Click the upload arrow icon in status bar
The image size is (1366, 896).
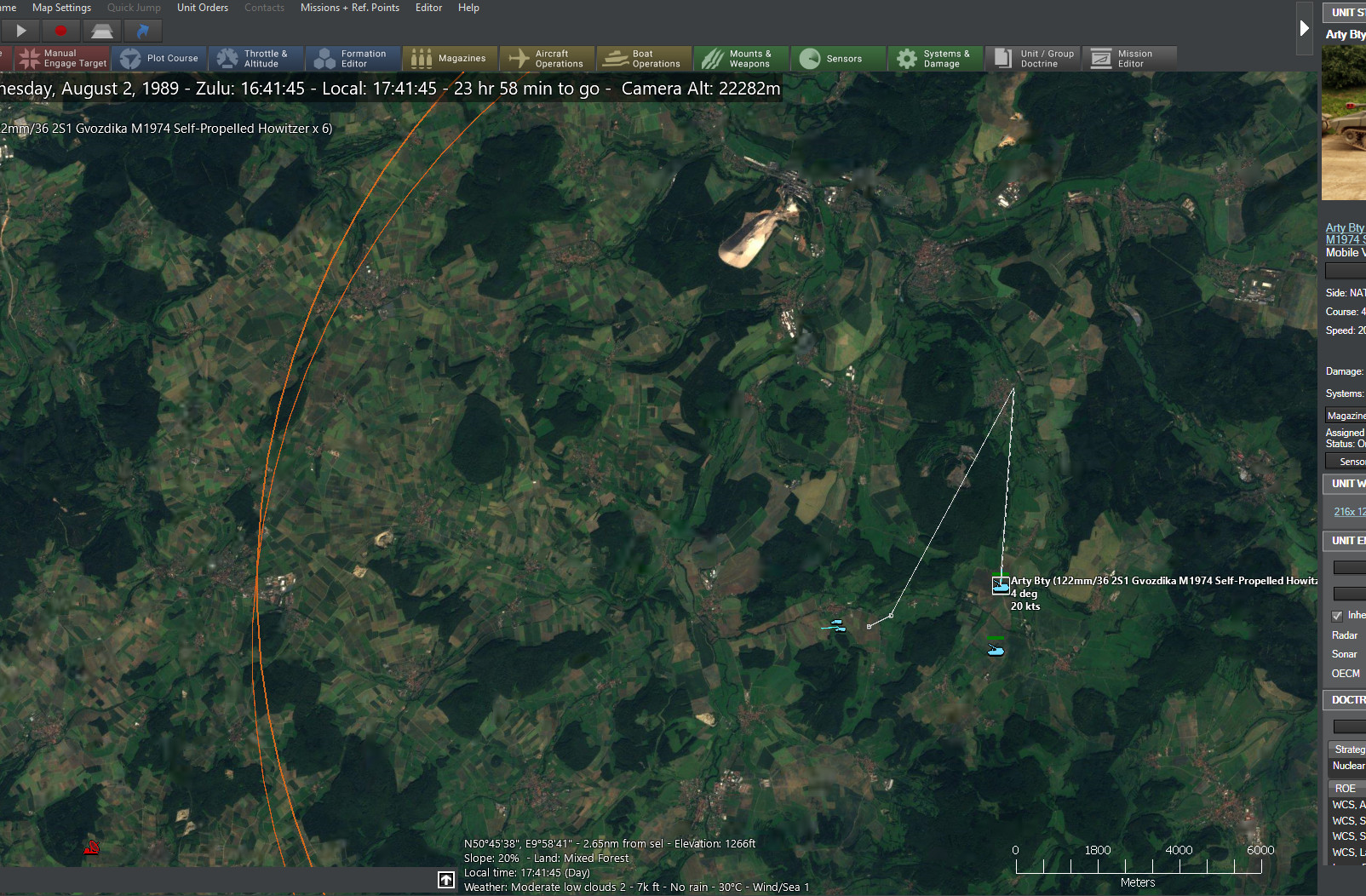(446, 880)
